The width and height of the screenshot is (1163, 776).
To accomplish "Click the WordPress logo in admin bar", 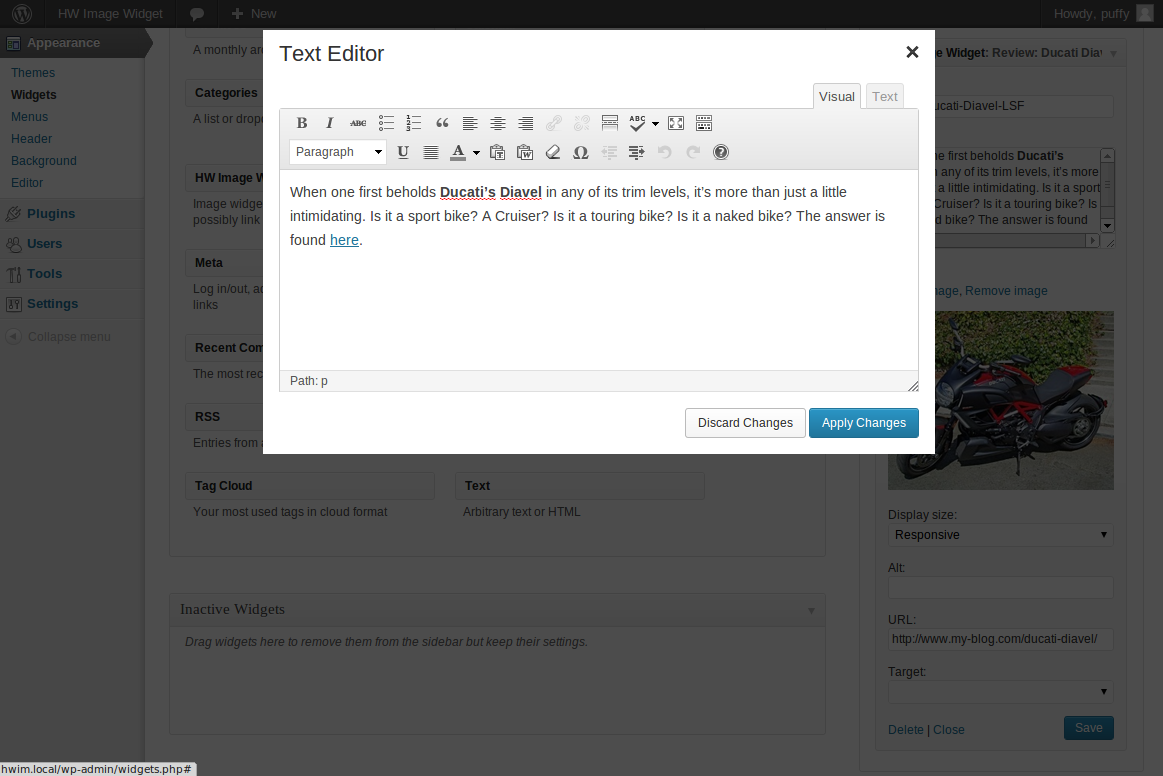I will (x=22, y=13).
